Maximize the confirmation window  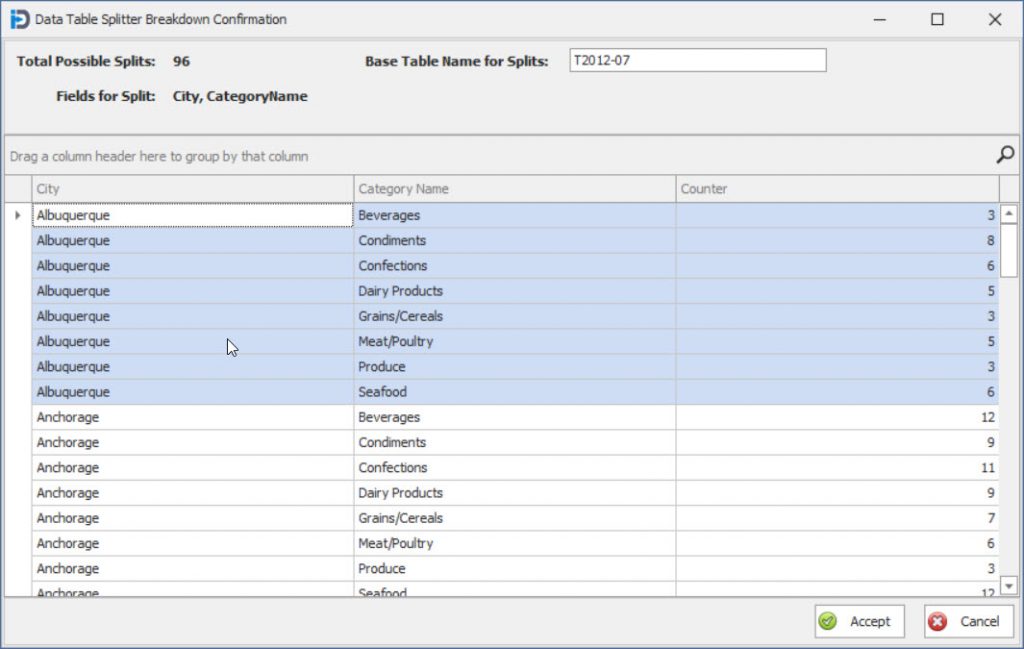click(x=937, y=19)
